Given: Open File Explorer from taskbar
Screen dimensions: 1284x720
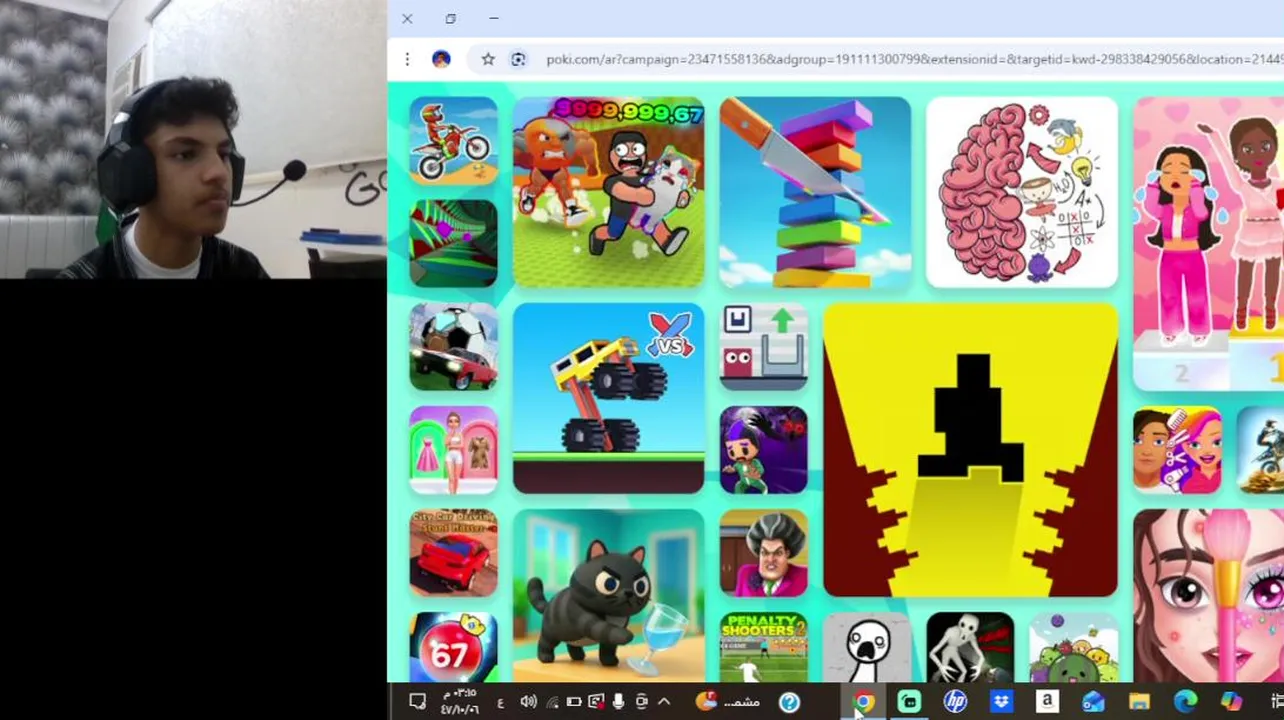Looking at the screenshot, I should (x=1139, y=702).
